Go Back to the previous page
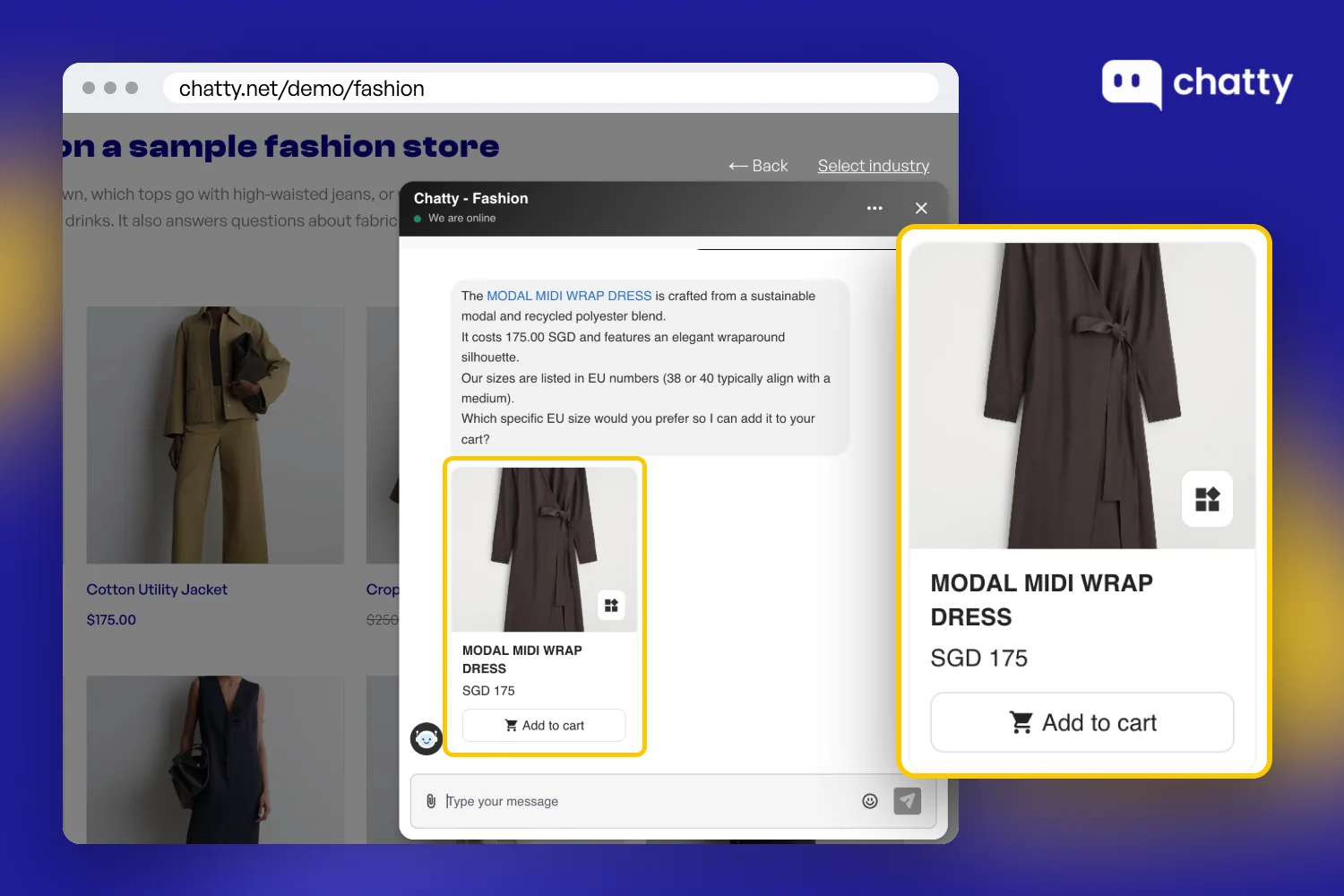 [758, 166]
